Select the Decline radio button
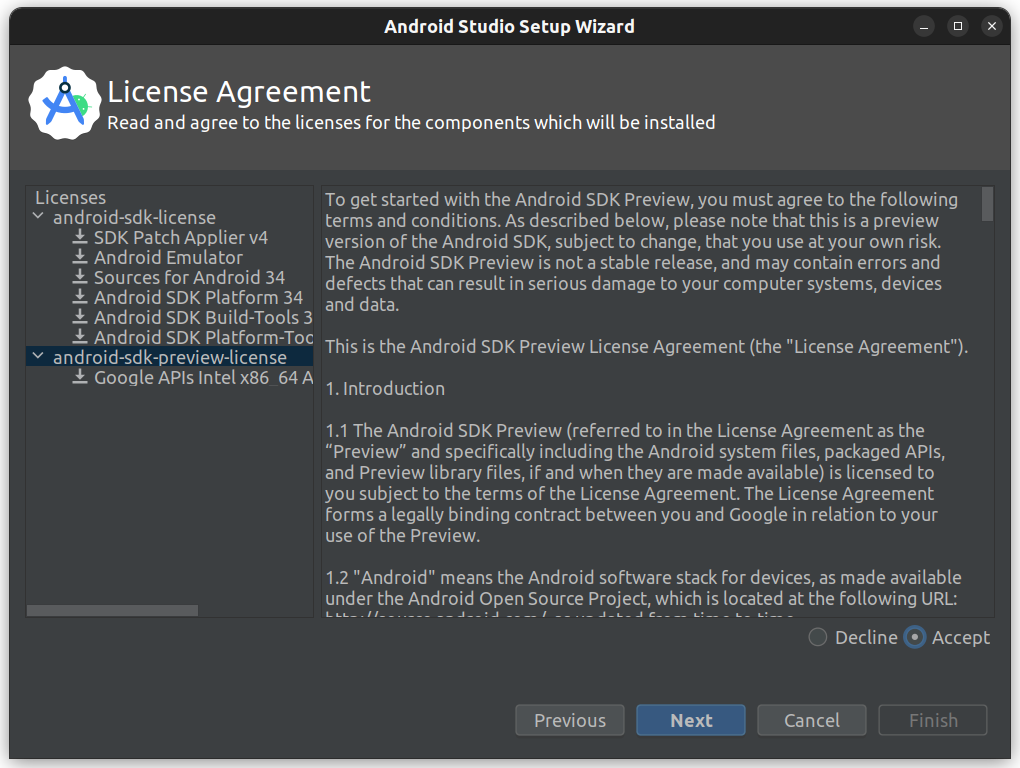The width and height of the screenshot is (1020, 768). [x=818, y=637]
